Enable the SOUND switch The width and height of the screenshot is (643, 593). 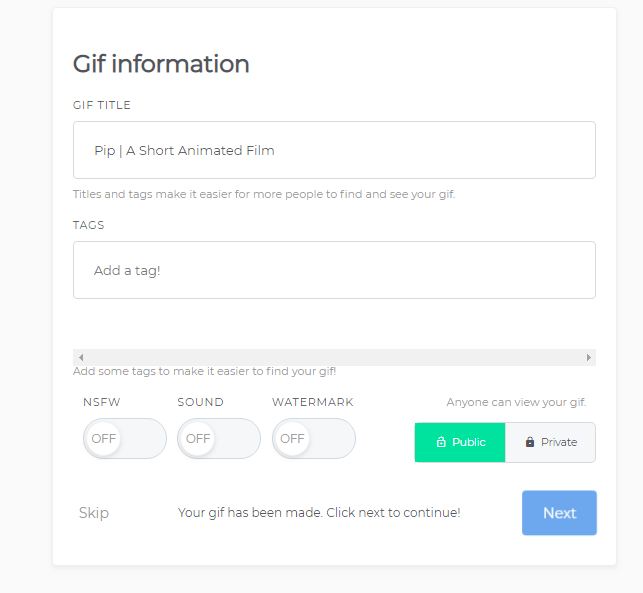click(218, 438)
